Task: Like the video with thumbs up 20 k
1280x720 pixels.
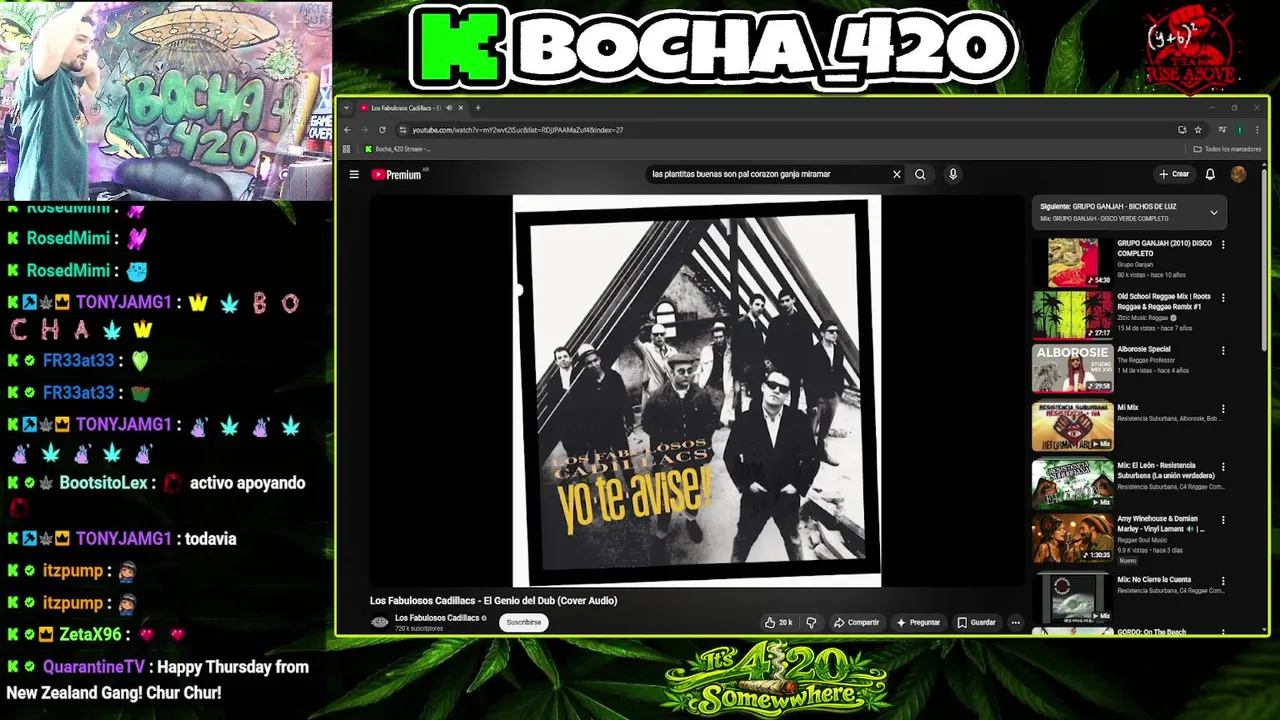Action: (778, 622)
